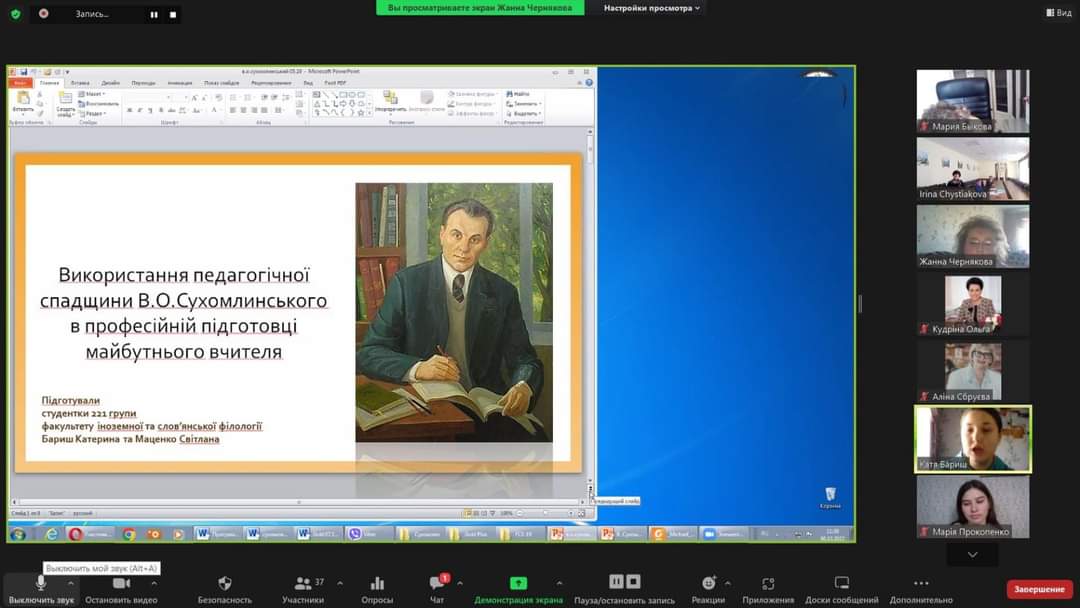Viewport: 1080px width, 608px height.
Task: Stop recording using top square icon
Action: pos(172,15)
